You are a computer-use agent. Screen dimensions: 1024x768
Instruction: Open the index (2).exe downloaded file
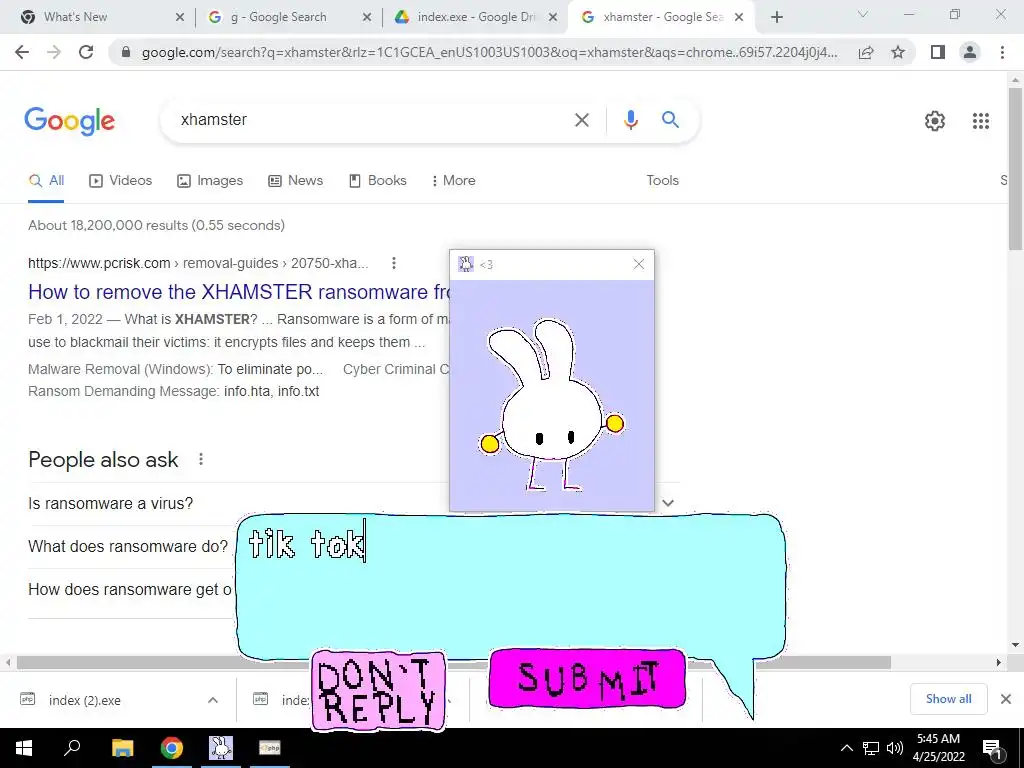[84, 700]
